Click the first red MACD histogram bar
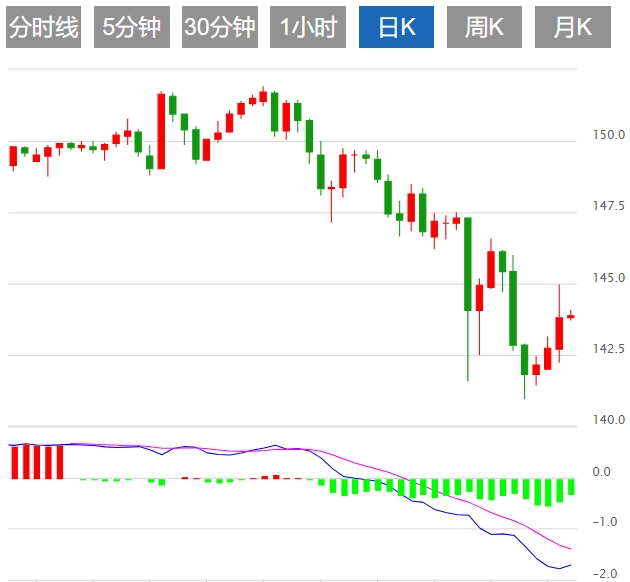 point(13,462)
